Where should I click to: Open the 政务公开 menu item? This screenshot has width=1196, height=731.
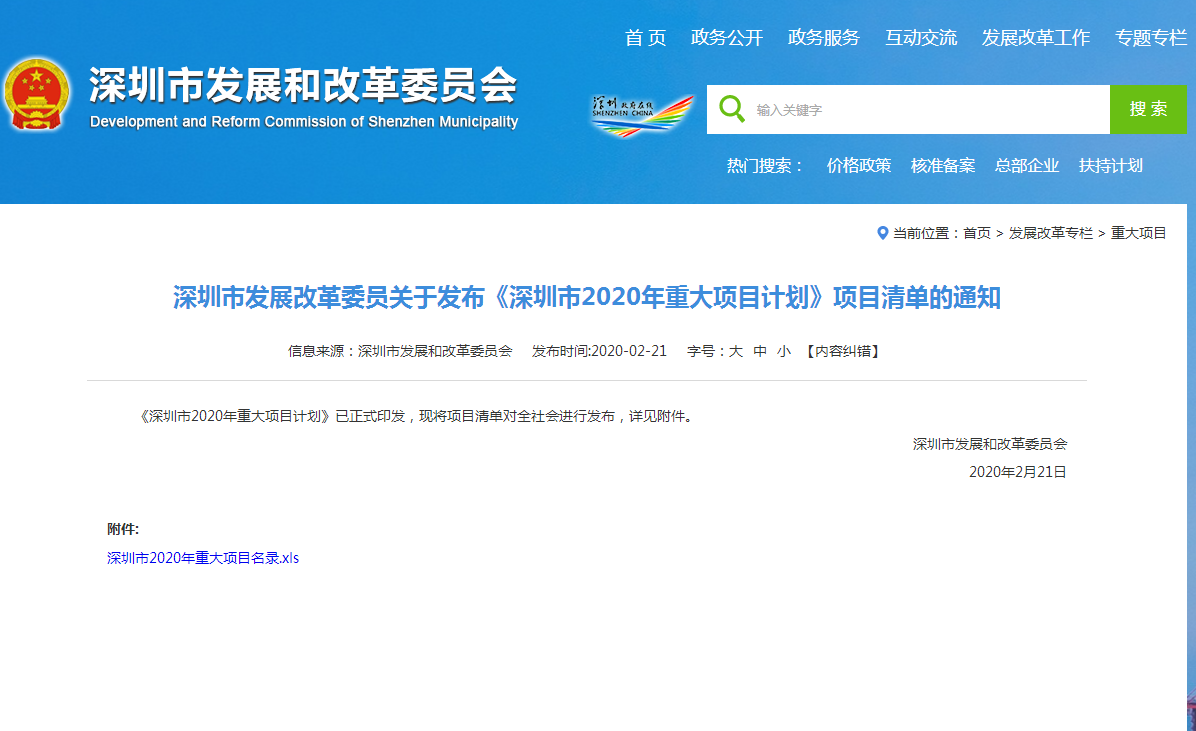pyautogui.click(x=727, y=38)
